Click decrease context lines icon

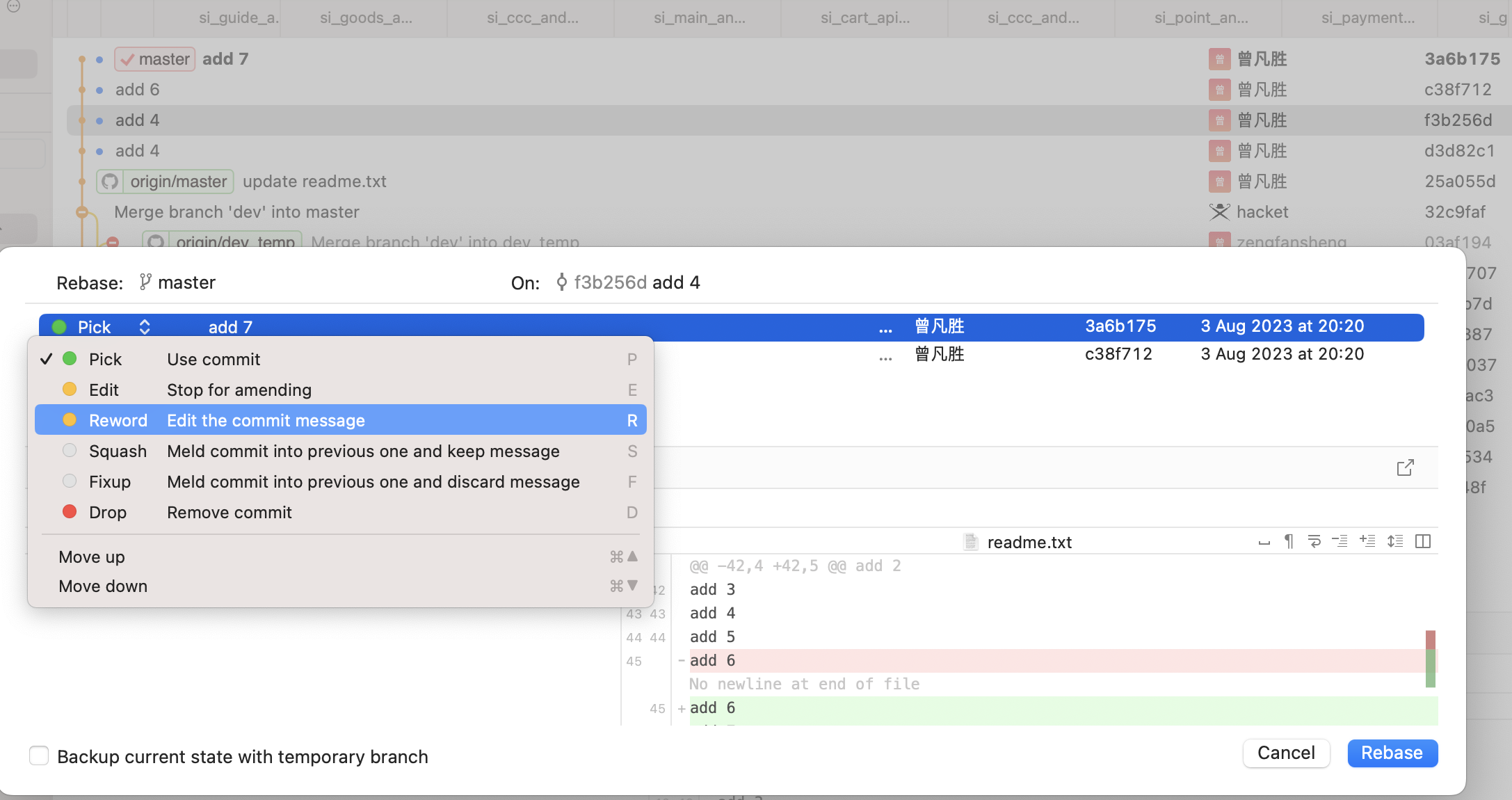(1340, 542)
